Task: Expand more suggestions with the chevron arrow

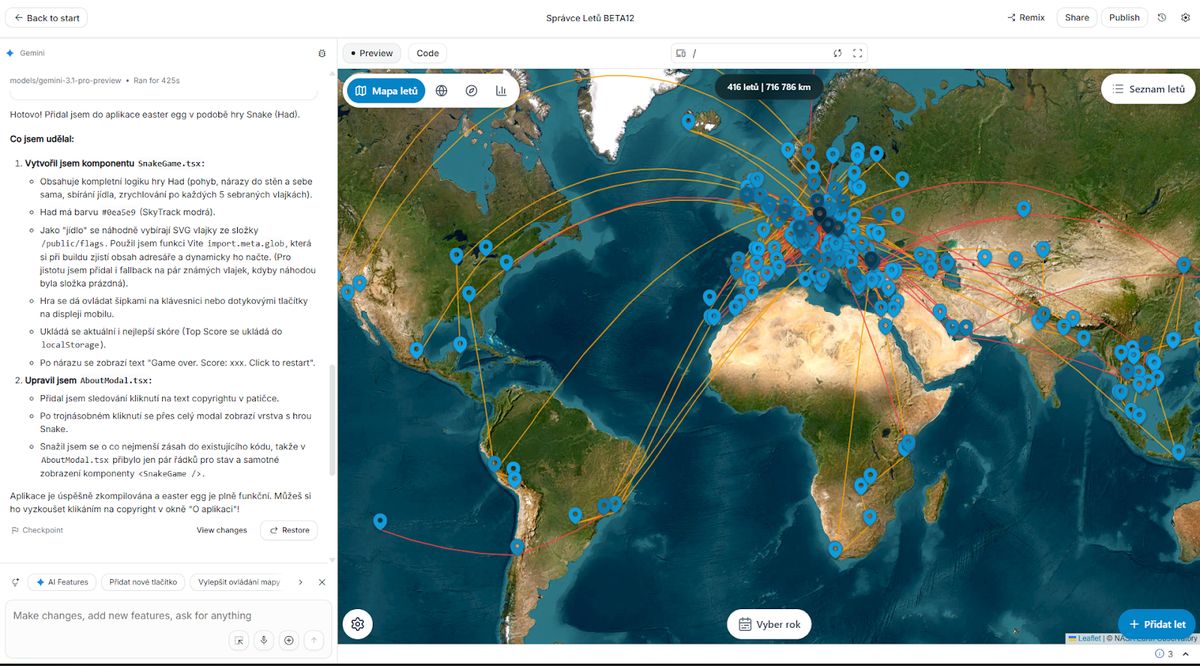Action: tap(302, 582)
